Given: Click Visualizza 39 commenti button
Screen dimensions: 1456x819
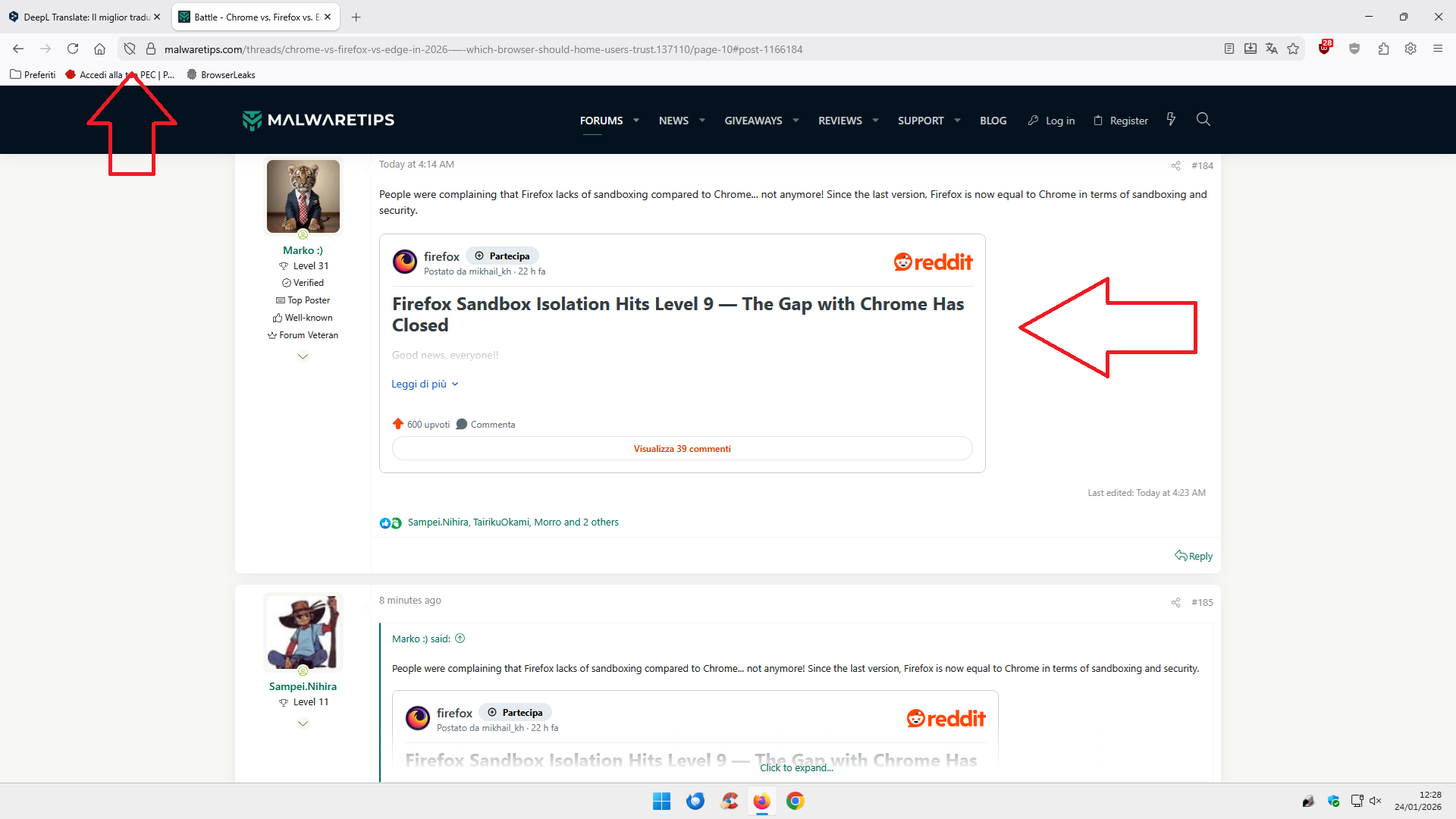Looking at the screenshot, I should [x=682, y=448].
